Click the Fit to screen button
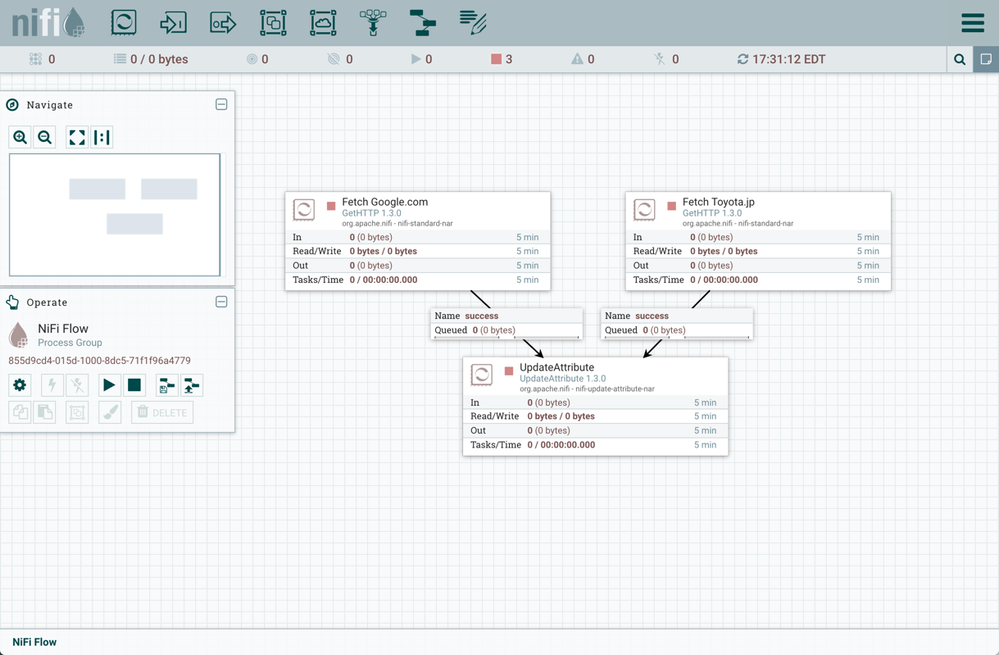This screenshot has height=655, width=999. [x=77, y=138]
